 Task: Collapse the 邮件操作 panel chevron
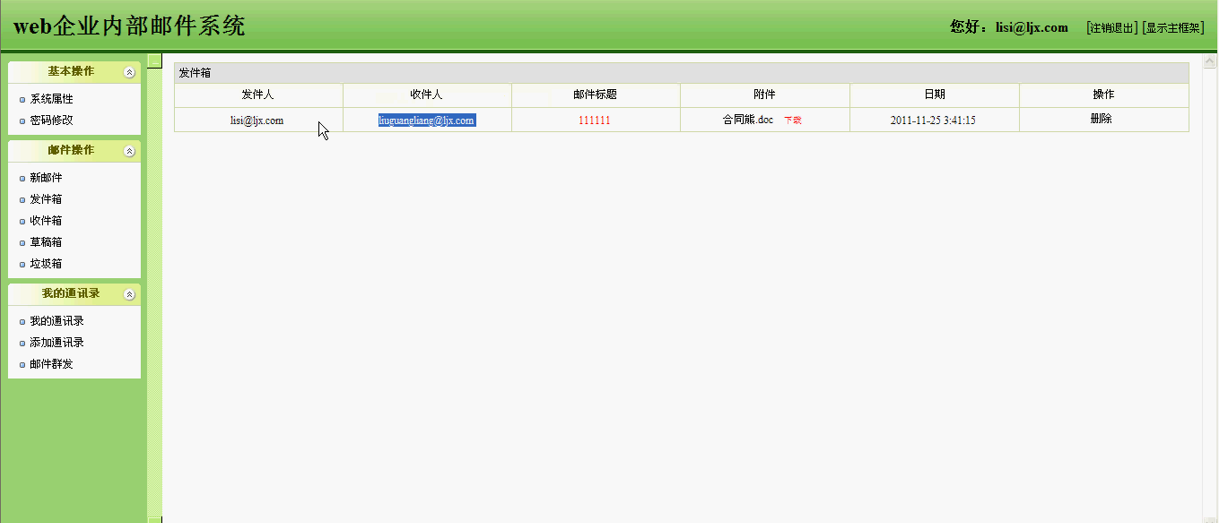pos(129,151)
